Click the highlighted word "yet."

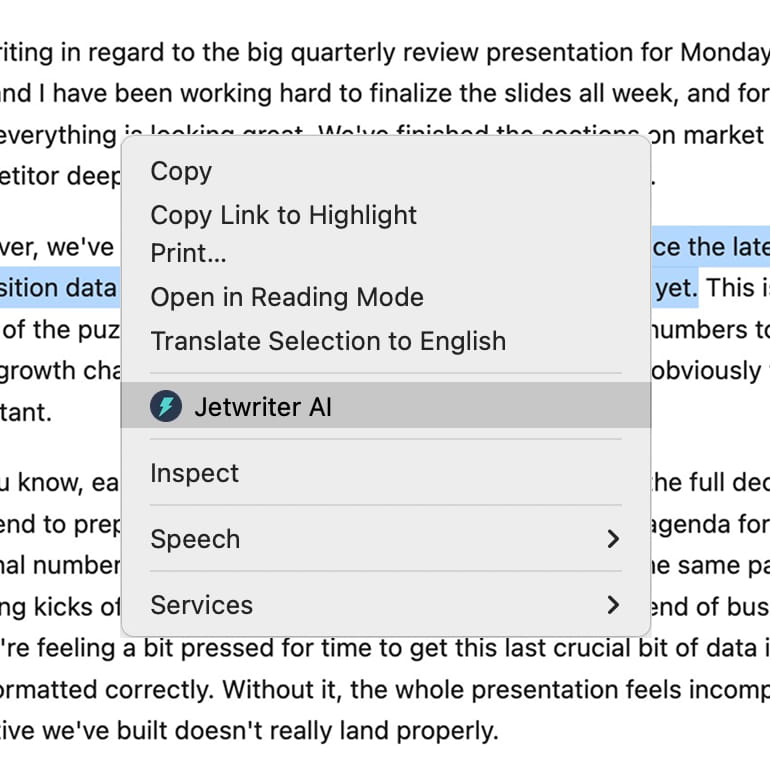[676, 288]
